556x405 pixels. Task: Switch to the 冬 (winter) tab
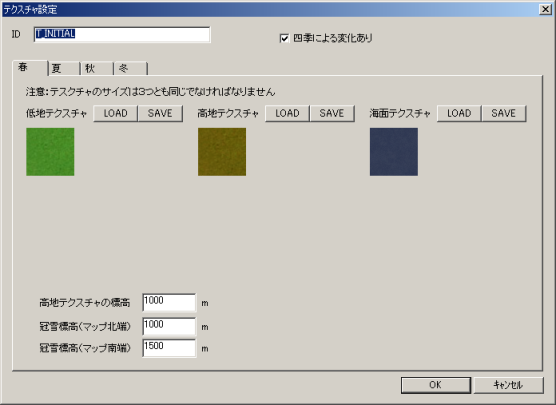coord(130,68)
